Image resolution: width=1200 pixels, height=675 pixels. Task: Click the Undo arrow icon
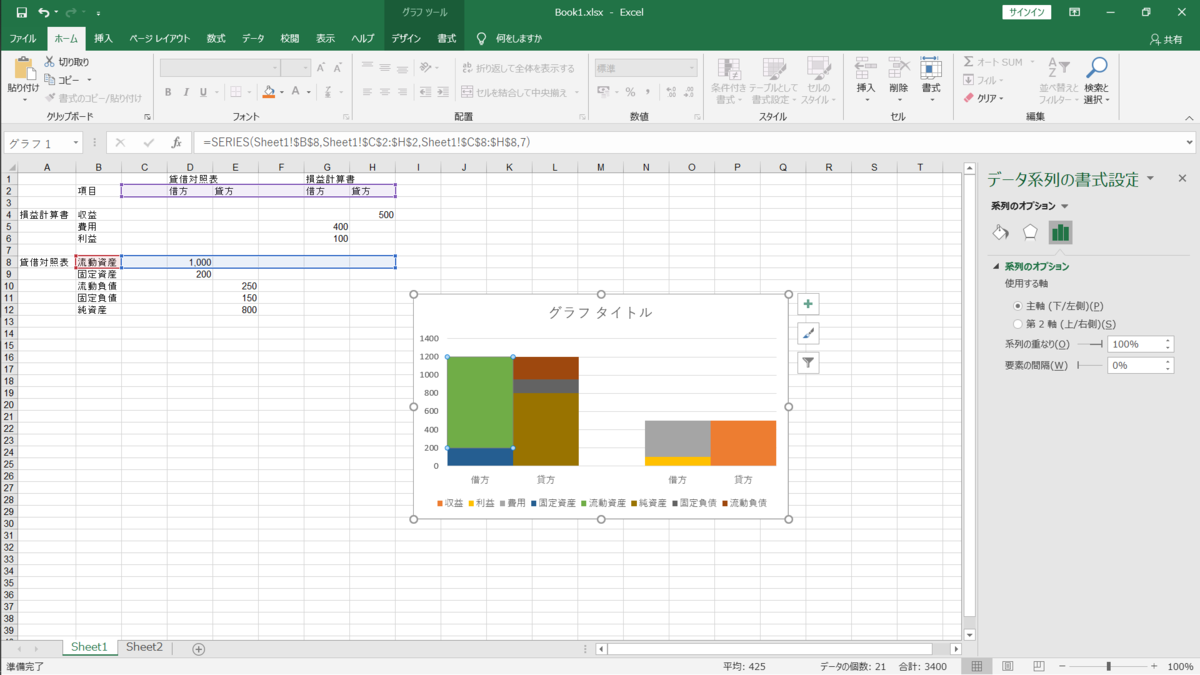(x=43, y=13)
